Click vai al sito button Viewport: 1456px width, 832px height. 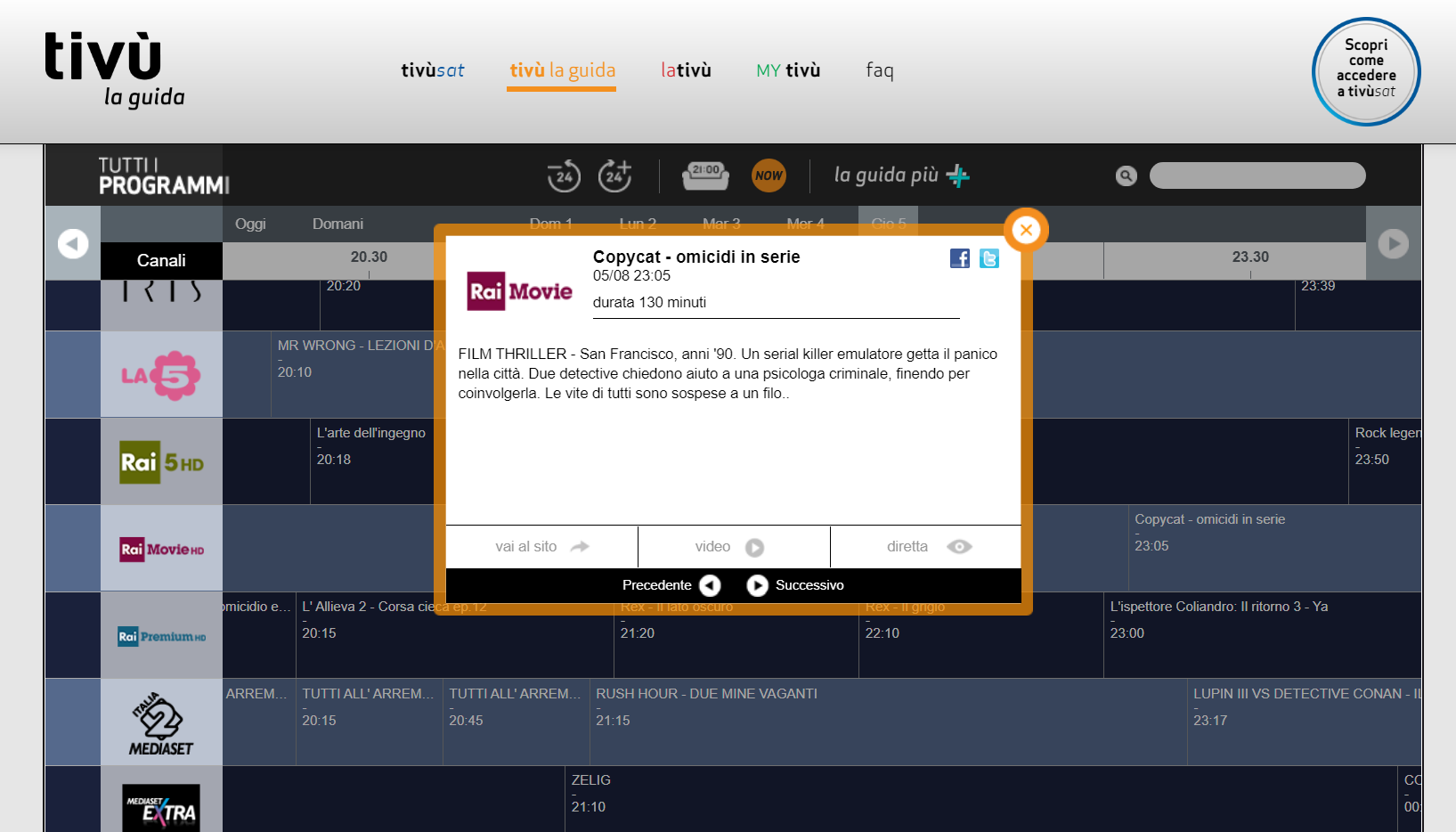click(x=541, y=547)
